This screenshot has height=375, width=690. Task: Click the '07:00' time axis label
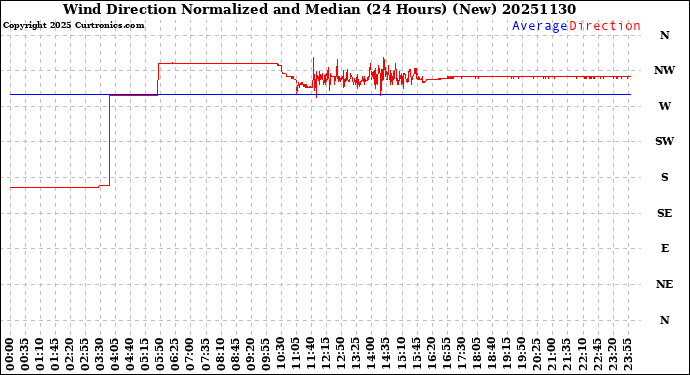(190, 355)
